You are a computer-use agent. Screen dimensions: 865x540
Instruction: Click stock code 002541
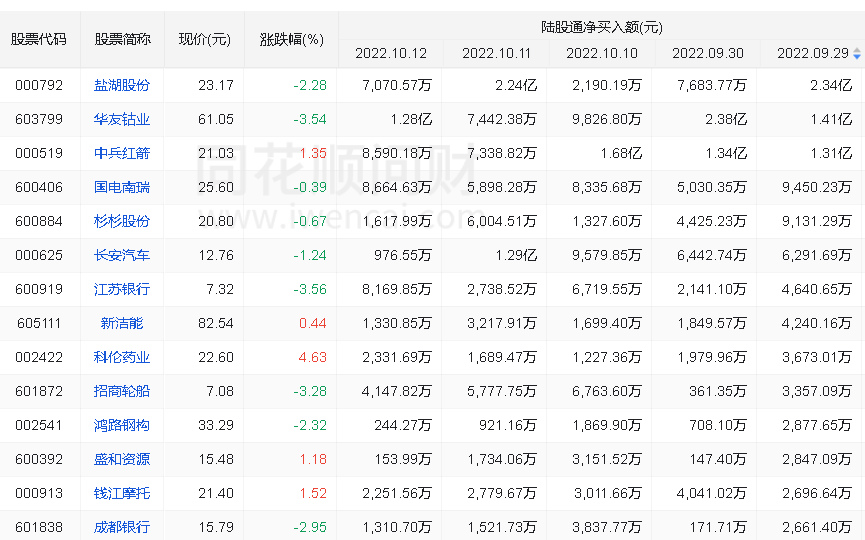click(x=39, y=425)
